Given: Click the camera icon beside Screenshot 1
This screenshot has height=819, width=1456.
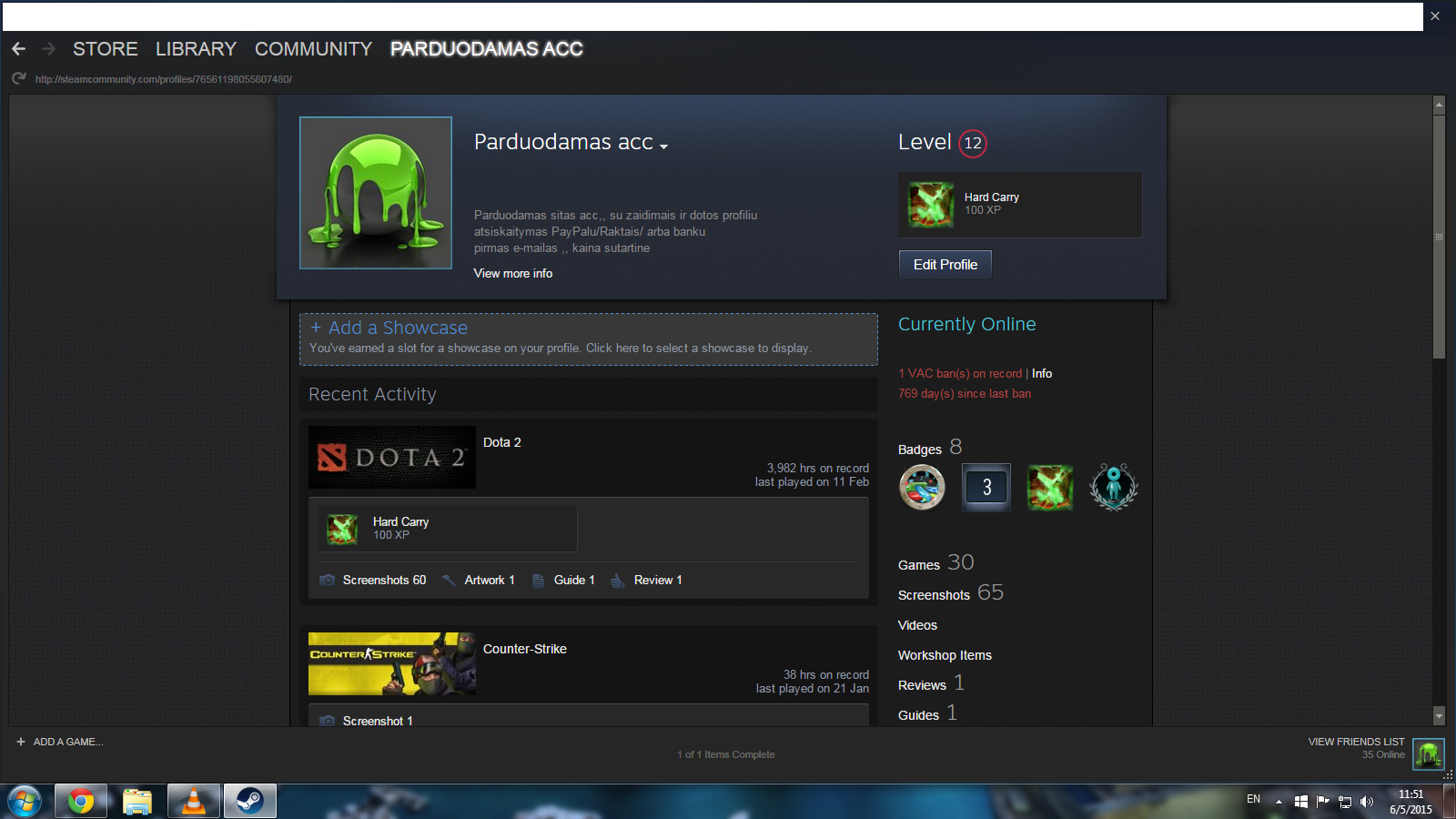Looking at the screenshot, I should click(x=328, y=721).
